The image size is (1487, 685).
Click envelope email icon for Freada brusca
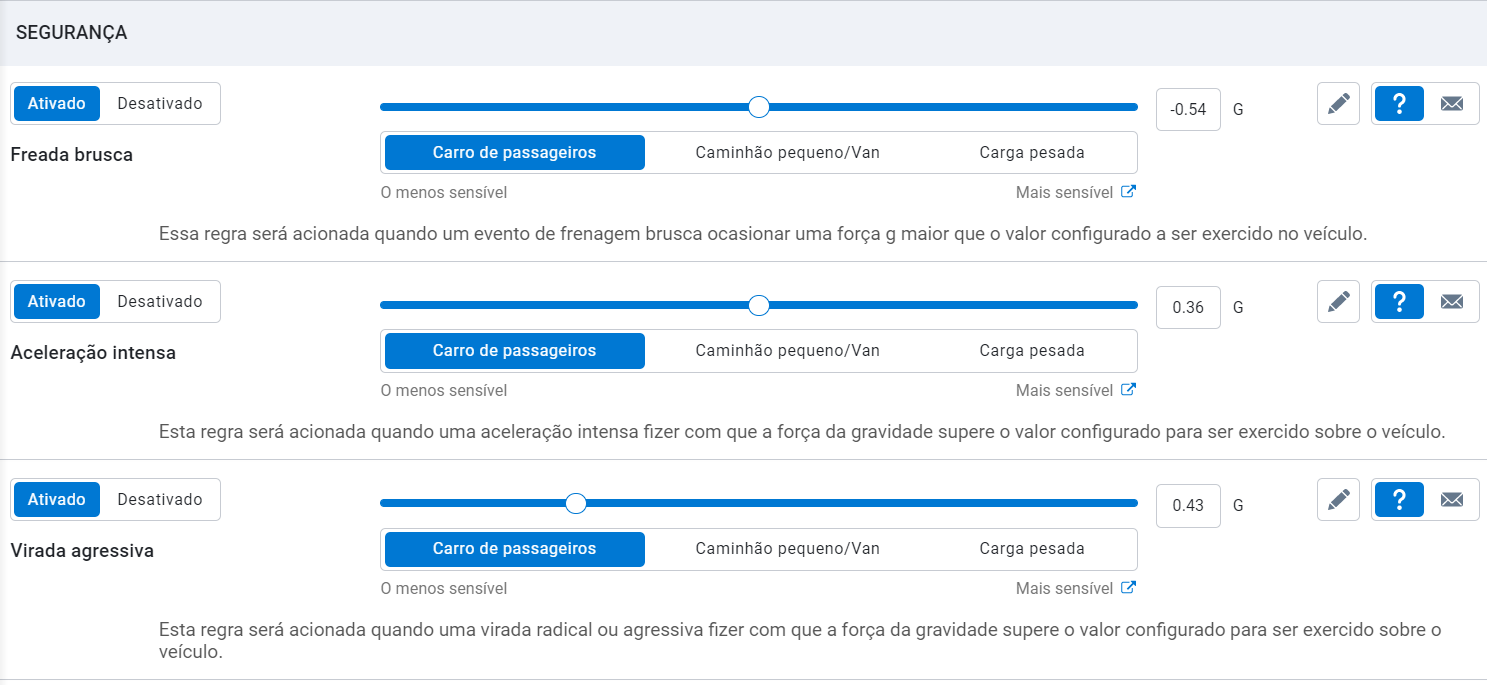pyautogui.click(x=1452, y=103)
